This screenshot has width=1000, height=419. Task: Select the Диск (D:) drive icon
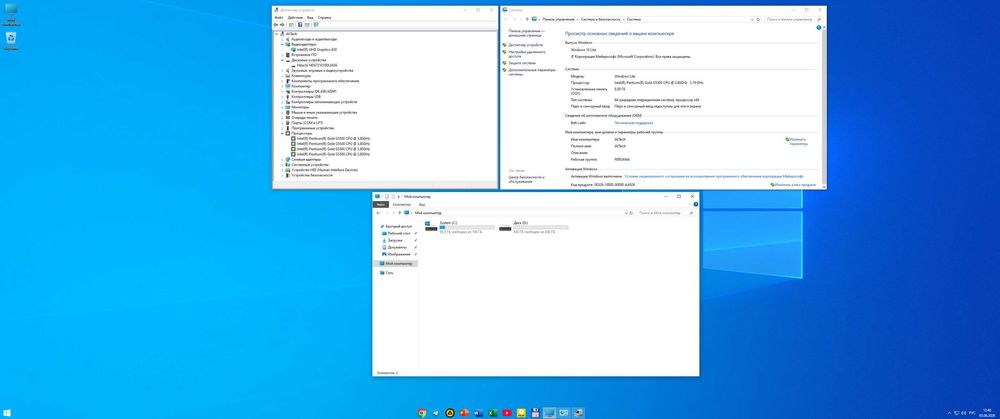(x=505, y=226)
